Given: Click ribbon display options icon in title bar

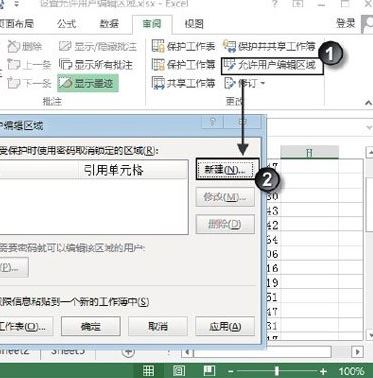Looking at the screenshot, I should click(x=298, y=4).
